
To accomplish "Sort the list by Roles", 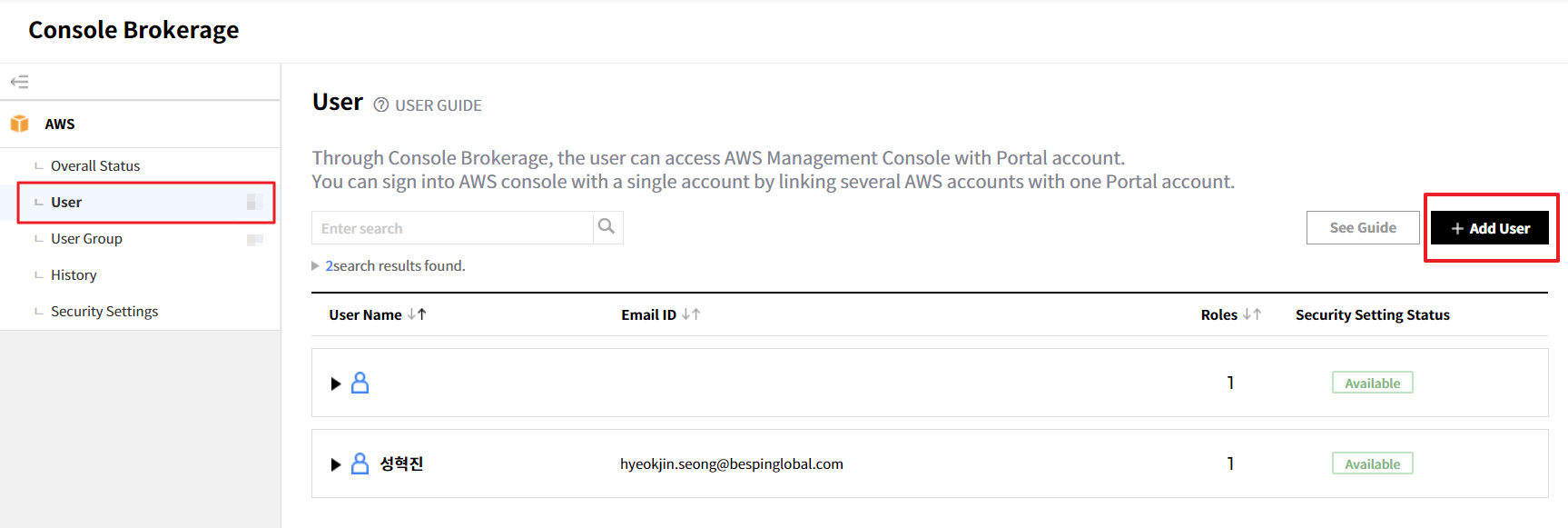I will click(x=1252, y=314).
